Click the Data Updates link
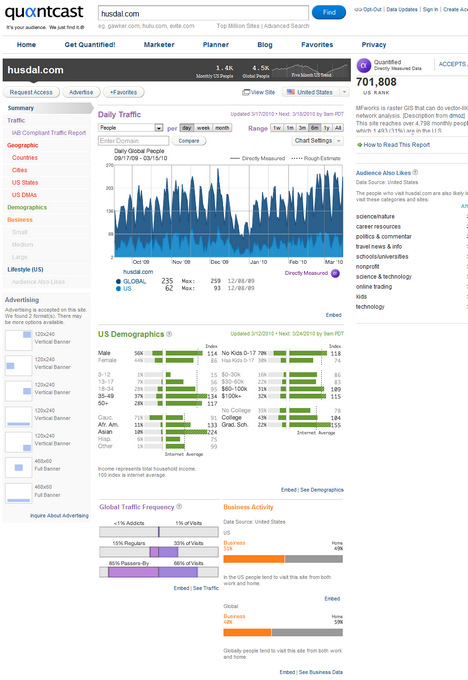The width and height of the screenshot is (468, 680). [402, 9]
